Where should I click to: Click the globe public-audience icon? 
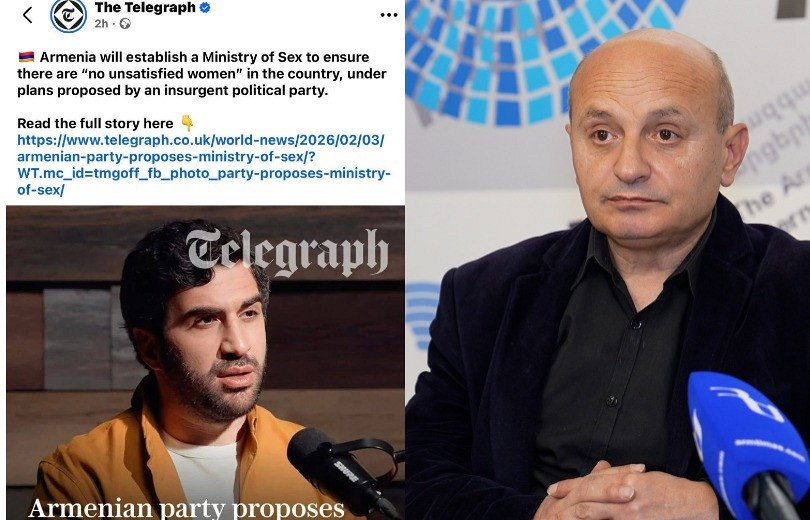[125, 24]
